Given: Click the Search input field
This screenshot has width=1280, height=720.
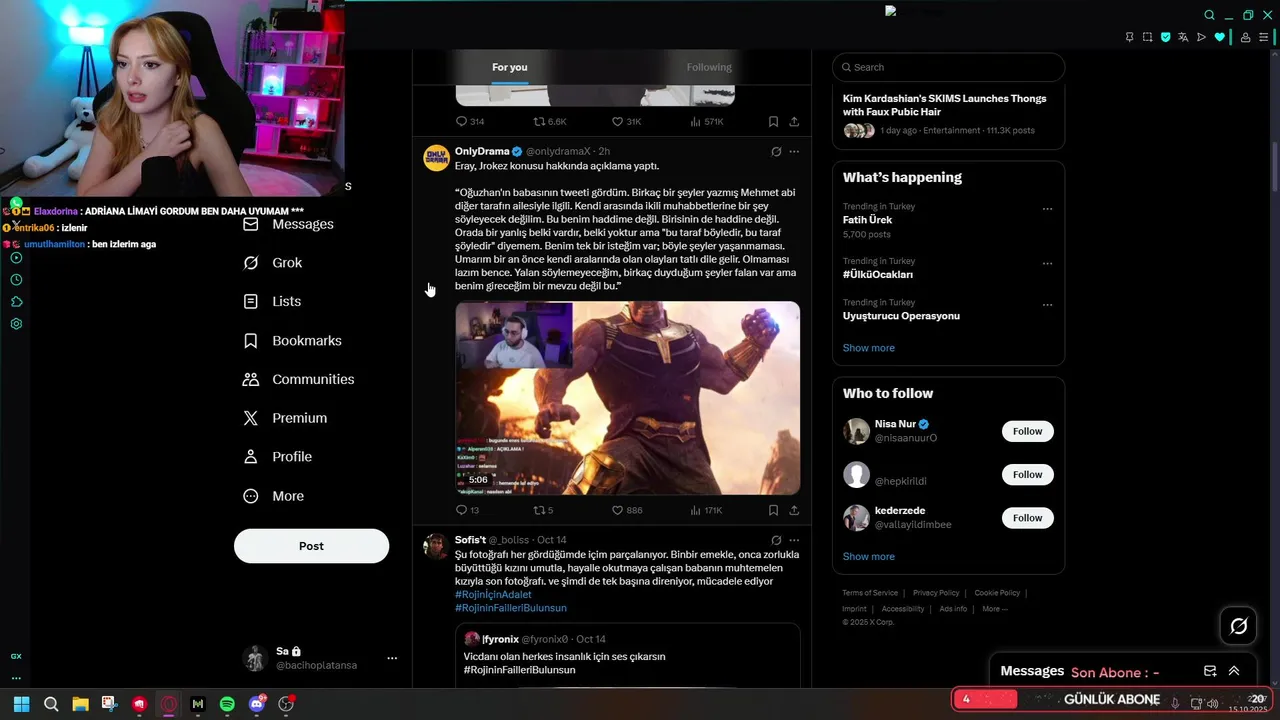Looking at the screenshot, I should (948, 67).
